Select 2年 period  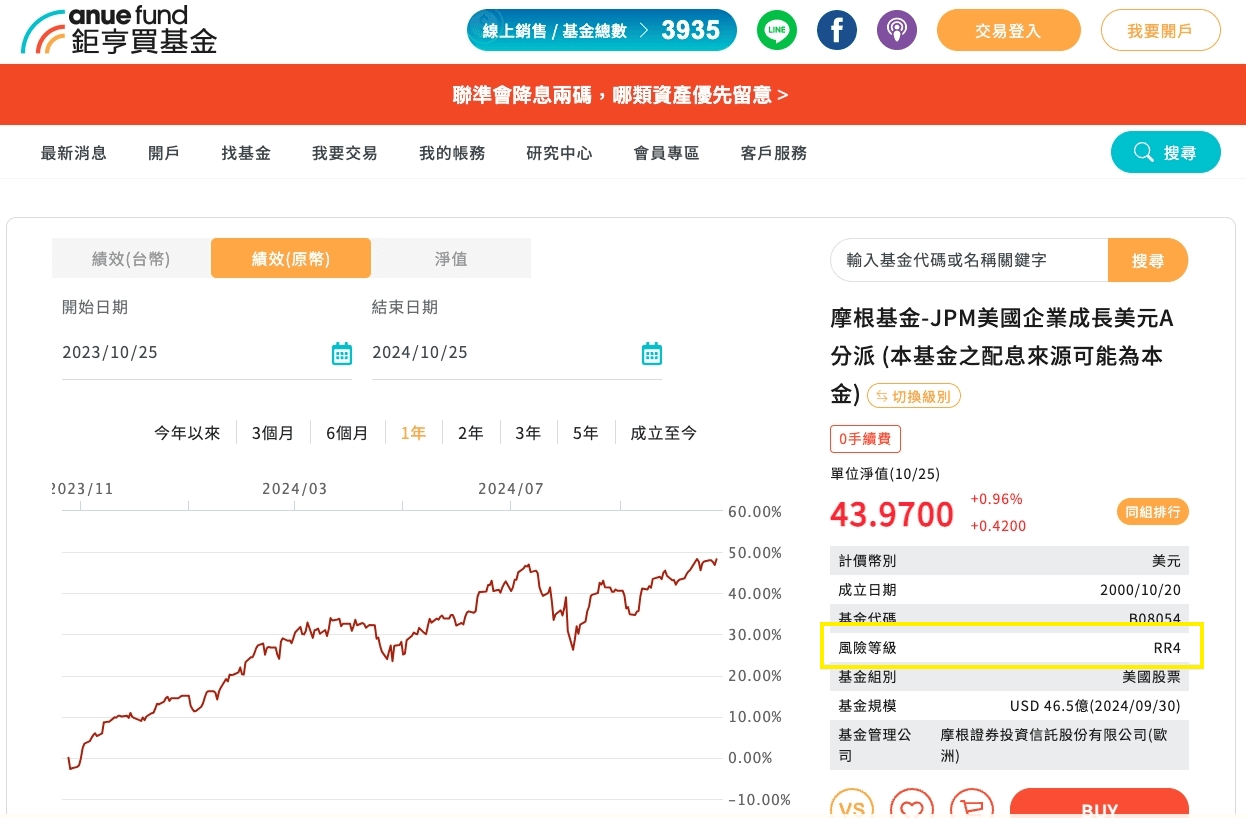tap(471, 433)
